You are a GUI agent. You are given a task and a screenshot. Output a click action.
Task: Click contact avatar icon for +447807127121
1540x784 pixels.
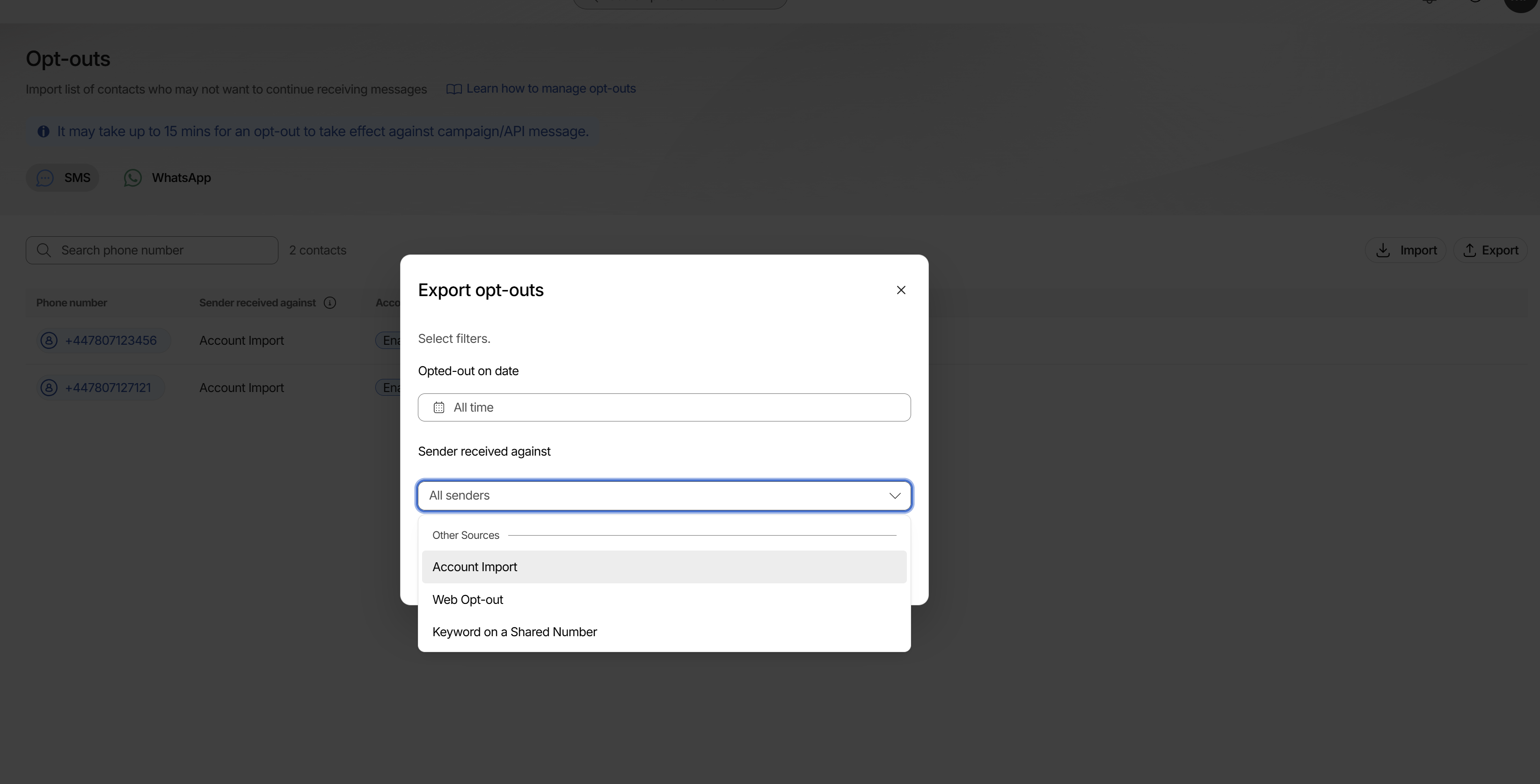(49, 388)
